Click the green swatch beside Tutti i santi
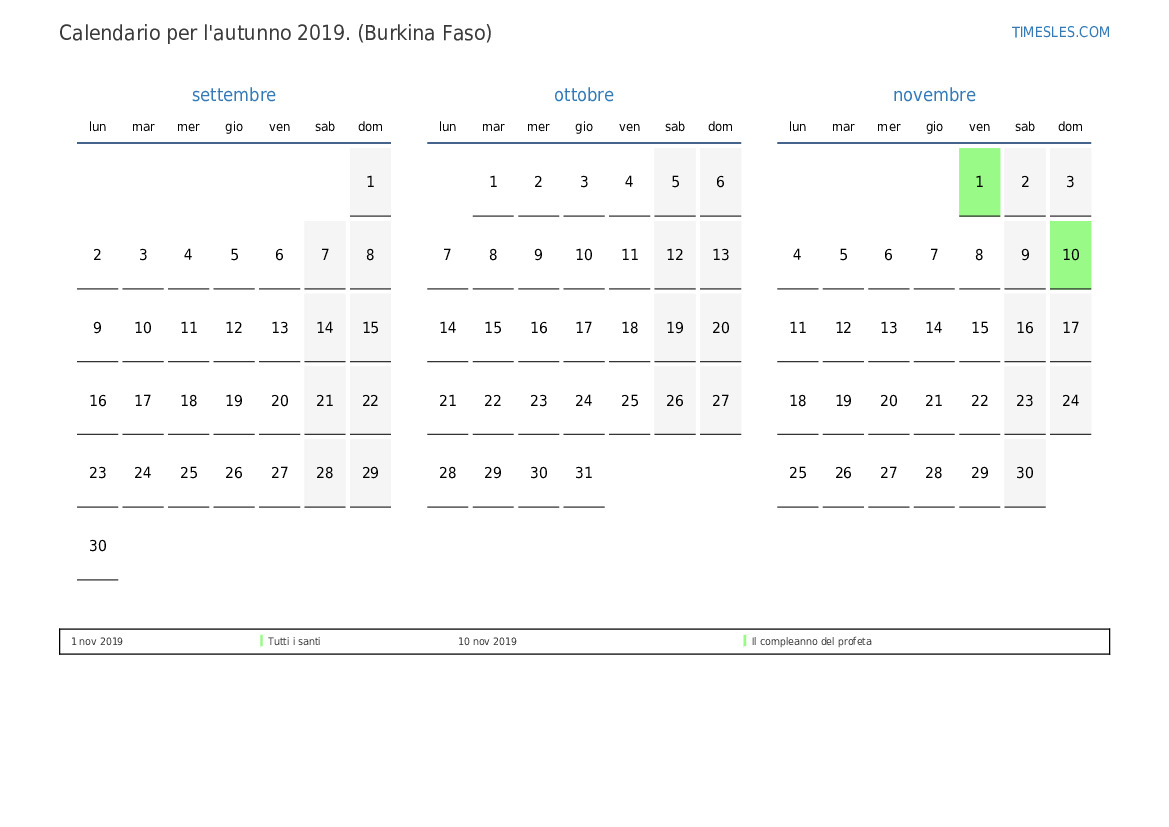Image resolution: width=1169 pixels, height=827 pixels. coord(262,641)
